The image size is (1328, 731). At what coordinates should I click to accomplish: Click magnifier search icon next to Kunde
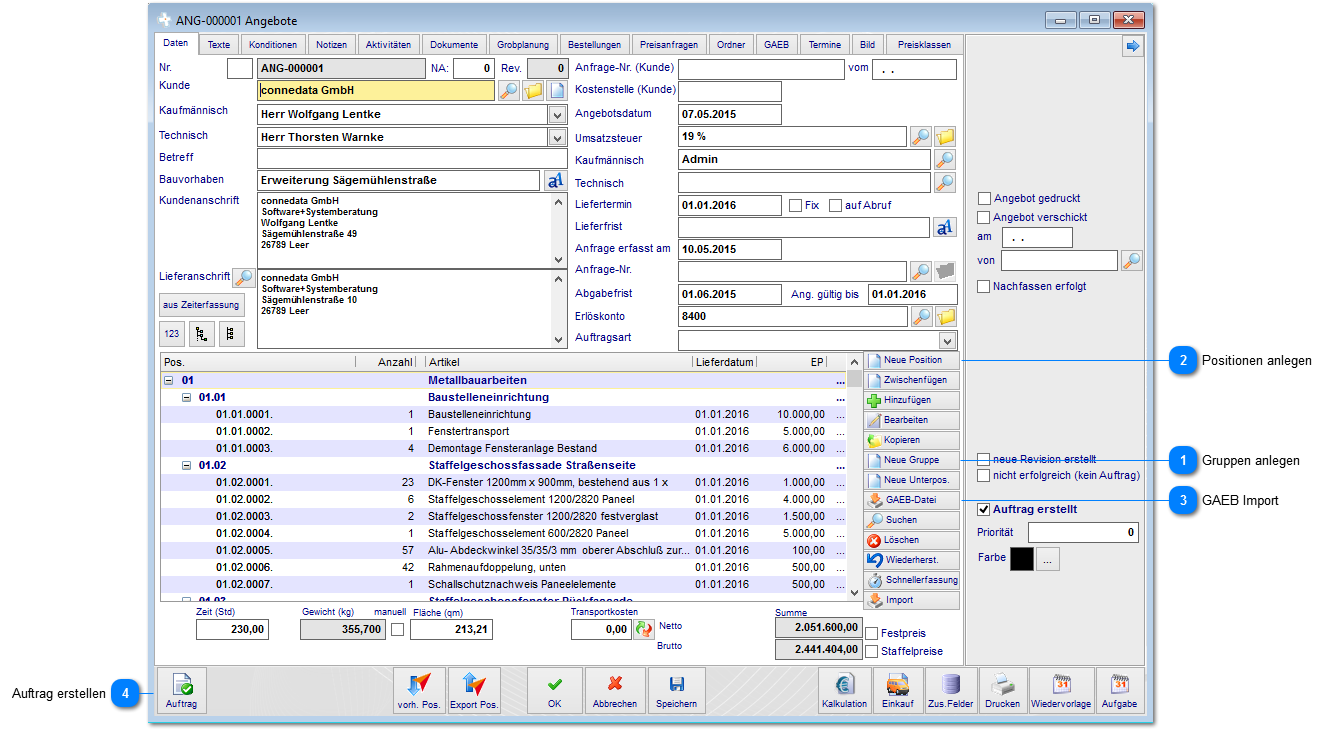click(x=508, y=91)
